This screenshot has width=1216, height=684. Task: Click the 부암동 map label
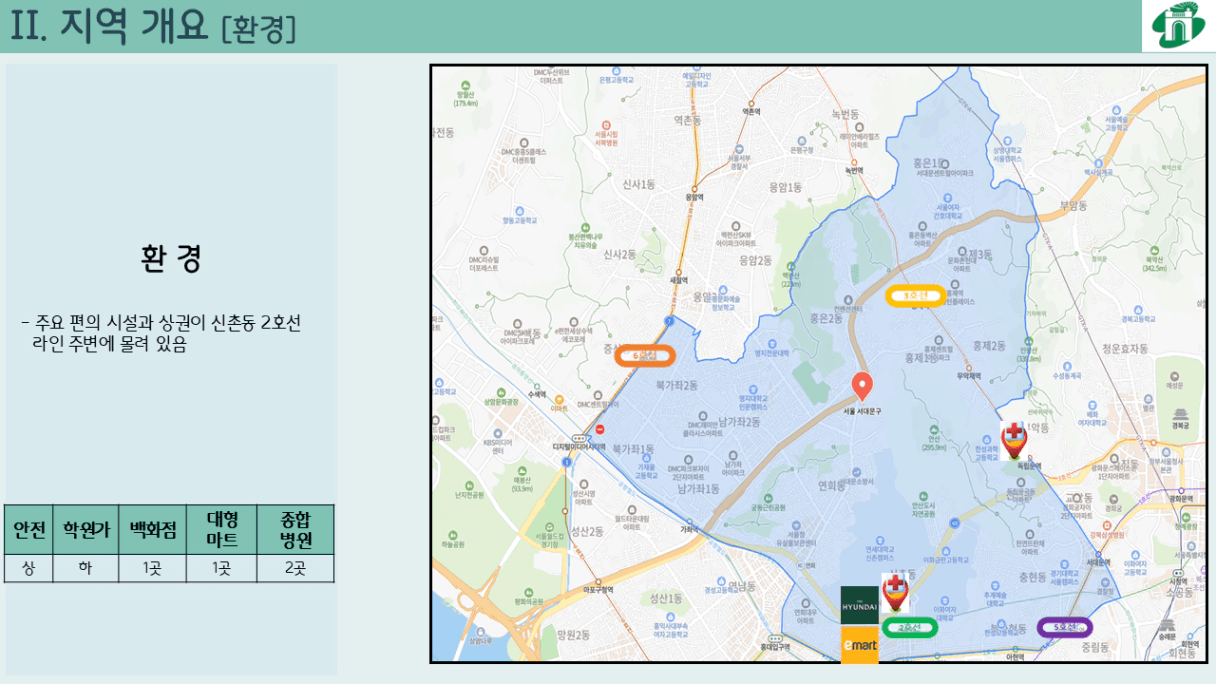coord(1072,206)
